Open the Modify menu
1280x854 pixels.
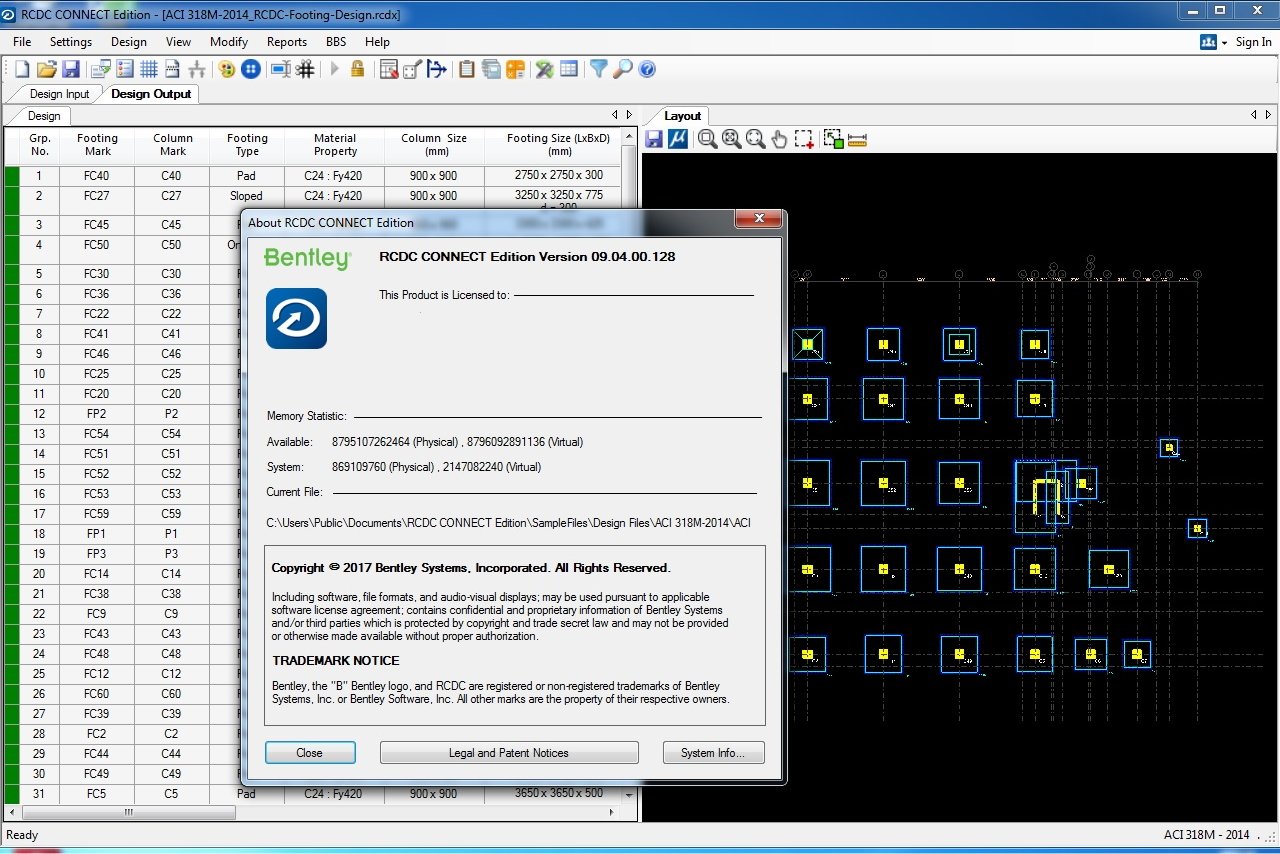click(229, 42)
